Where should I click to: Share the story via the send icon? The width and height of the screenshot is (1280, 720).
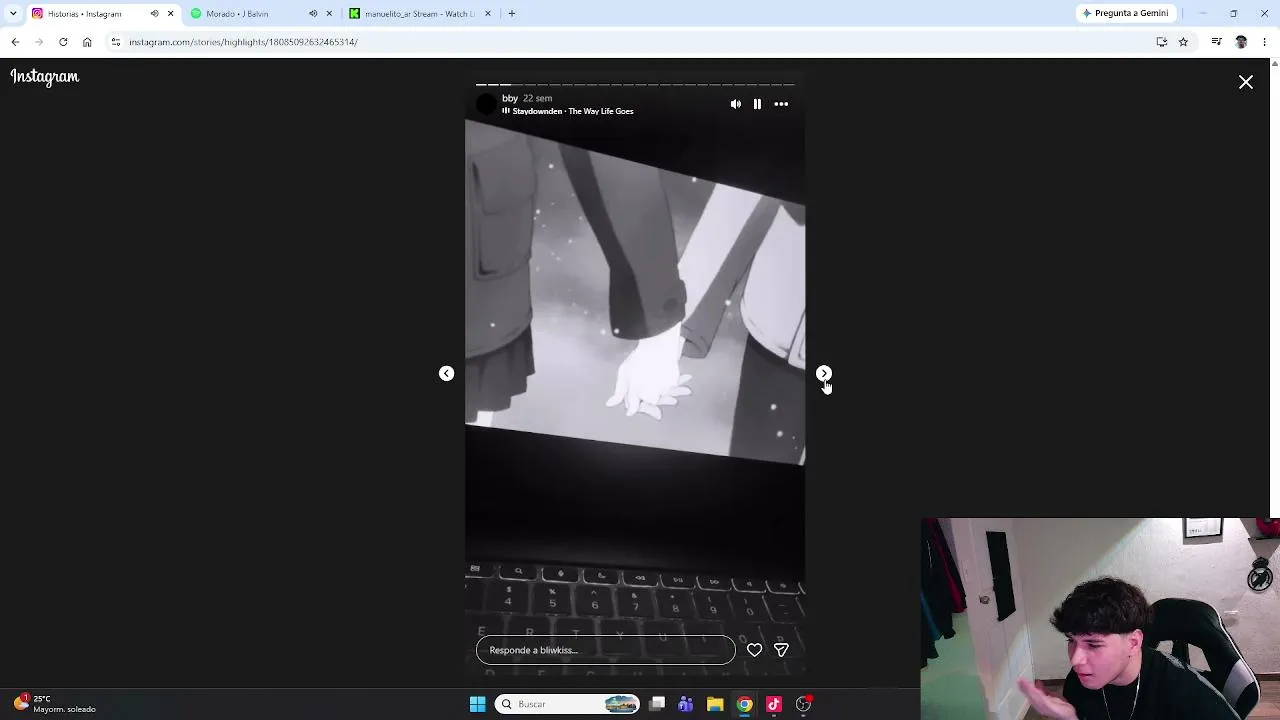tap(781, 650)
